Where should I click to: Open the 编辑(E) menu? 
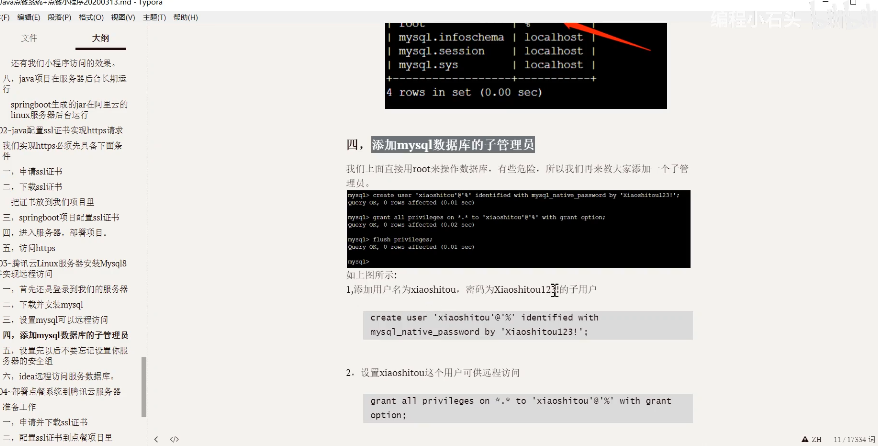(29, 17)
